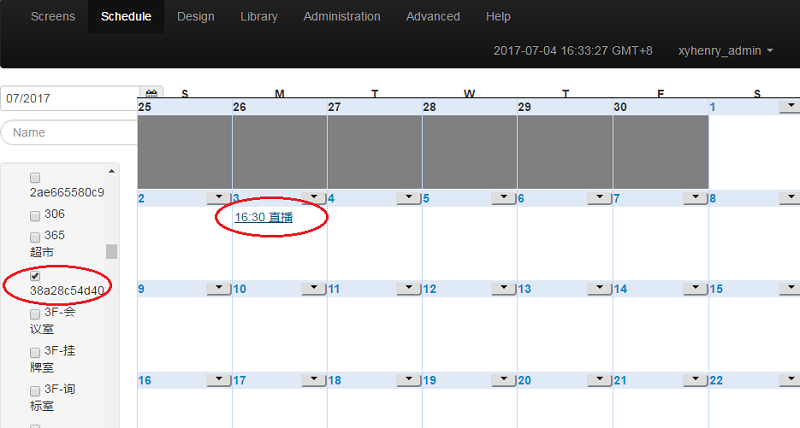Image resolution: width=800 pixels, height=428 pixels.
Task: Check the 306 display checkbox
Action: pyautogui.click(x=35, y=215)
